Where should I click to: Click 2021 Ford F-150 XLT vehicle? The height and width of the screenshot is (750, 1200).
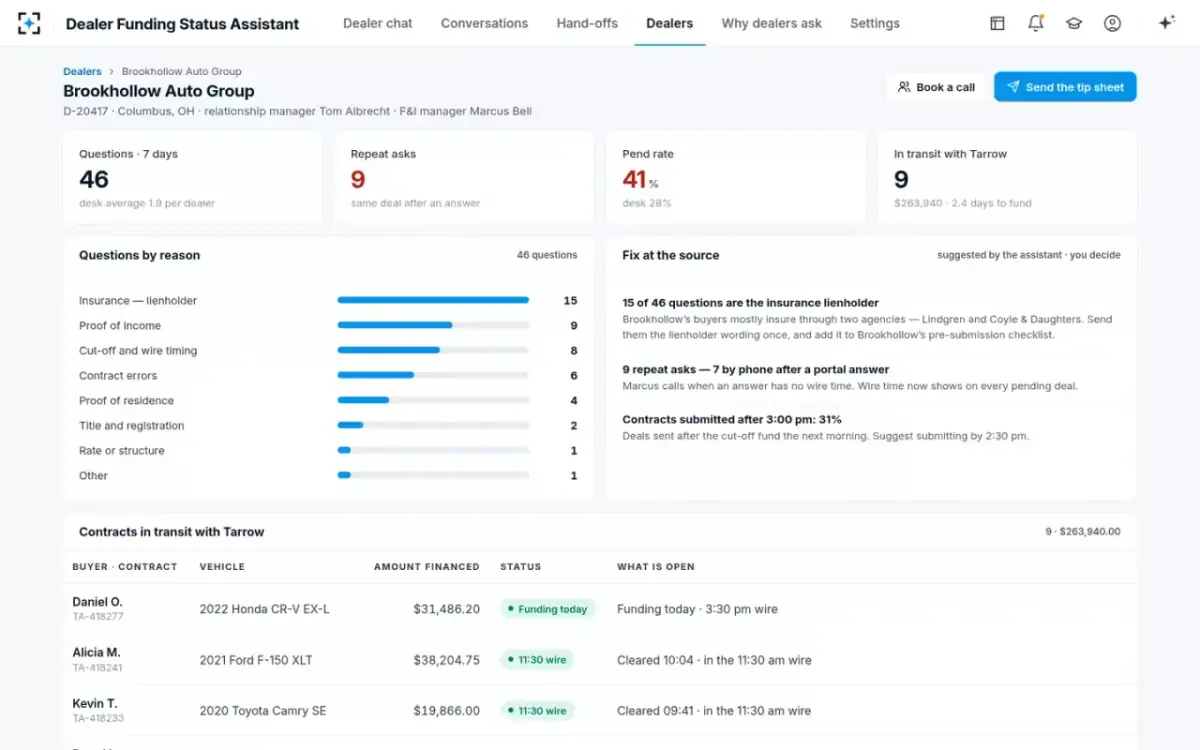click(256, 660)
